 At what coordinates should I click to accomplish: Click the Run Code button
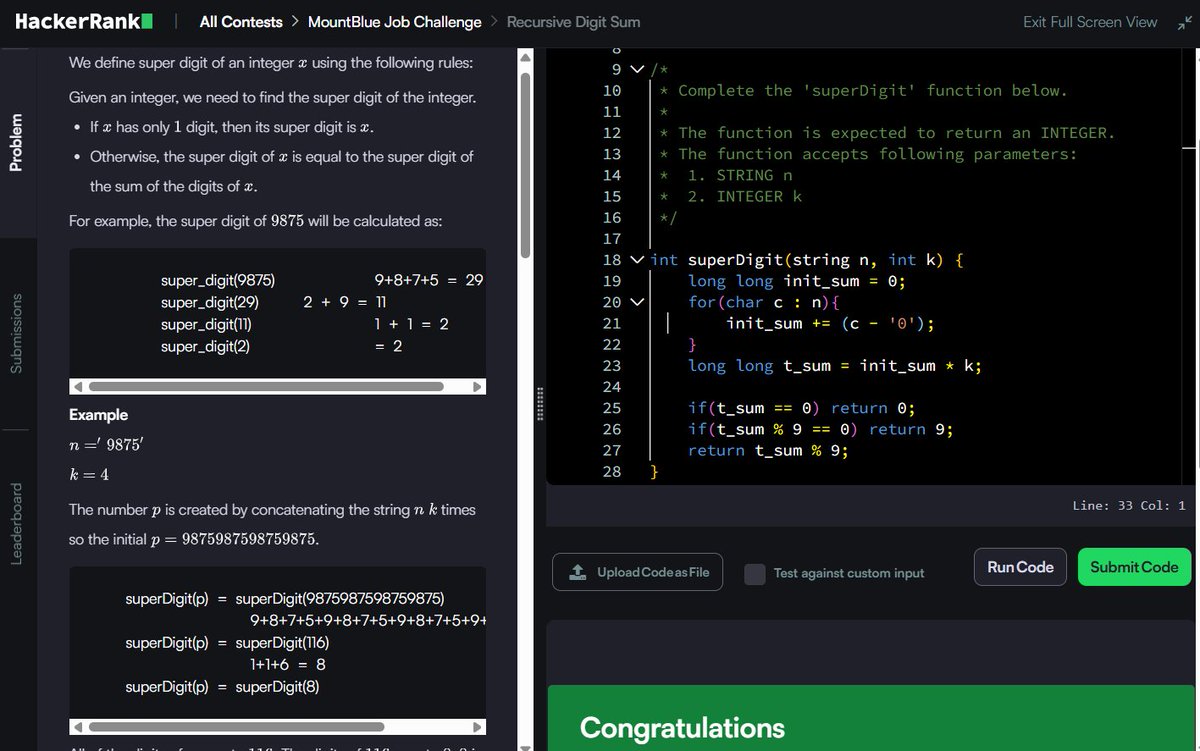[x=1020, y=567]
